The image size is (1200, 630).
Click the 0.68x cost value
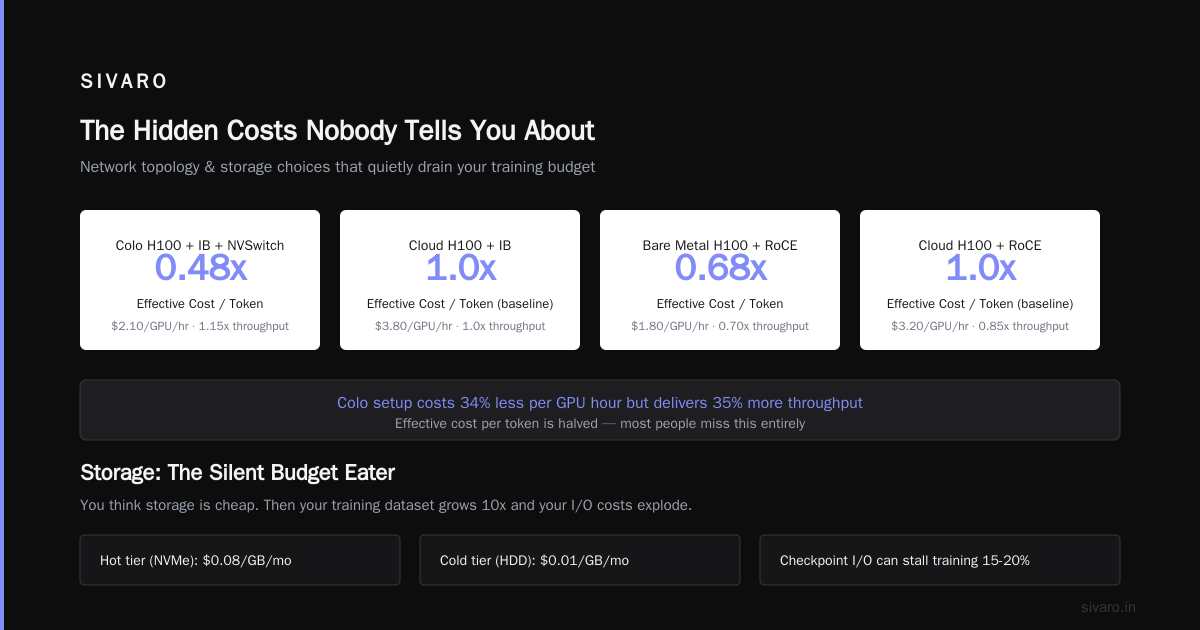pos(720,268)
